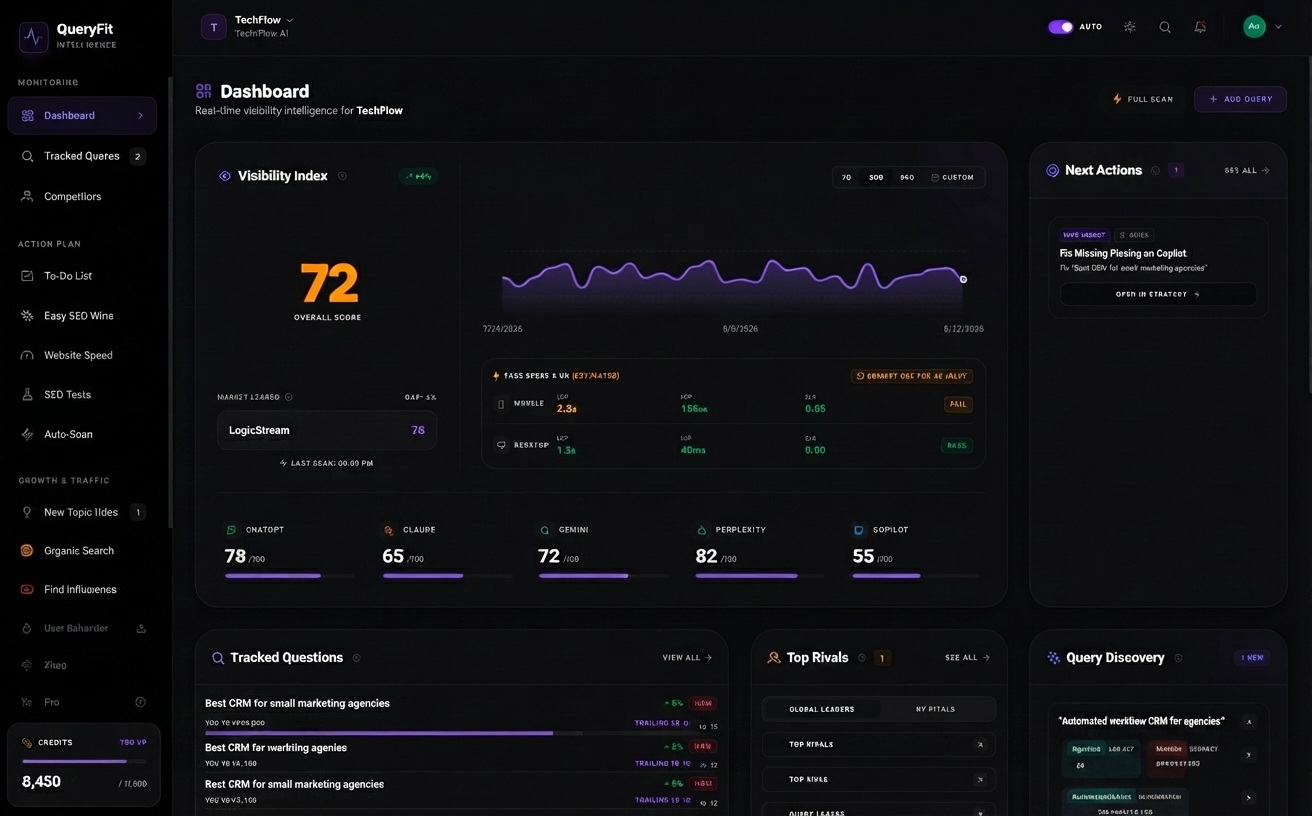Collapse the Automated workflow CRM query card
The width and height of the screenshot is (1312, 816).
pyautogui.click(x=1248, y=721)
